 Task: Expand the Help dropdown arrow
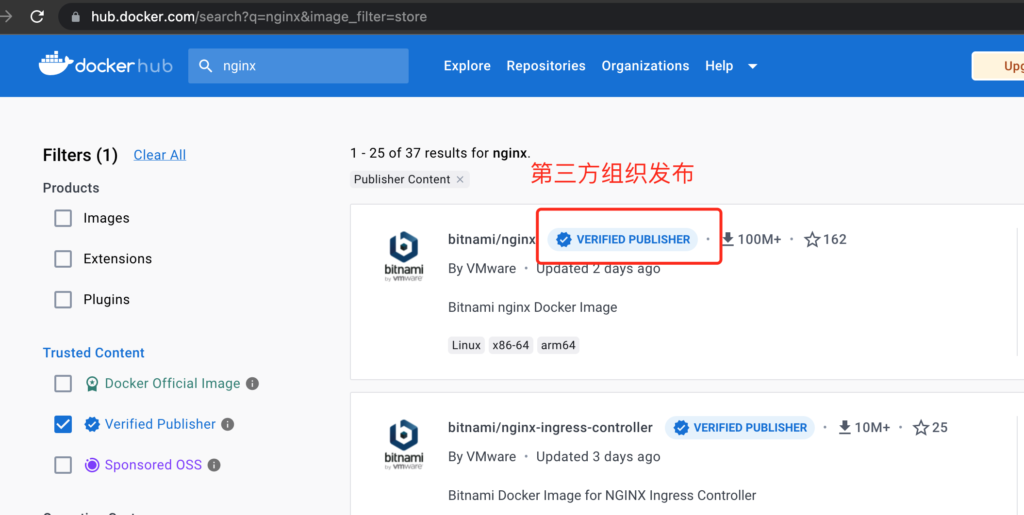coord(752,66)
